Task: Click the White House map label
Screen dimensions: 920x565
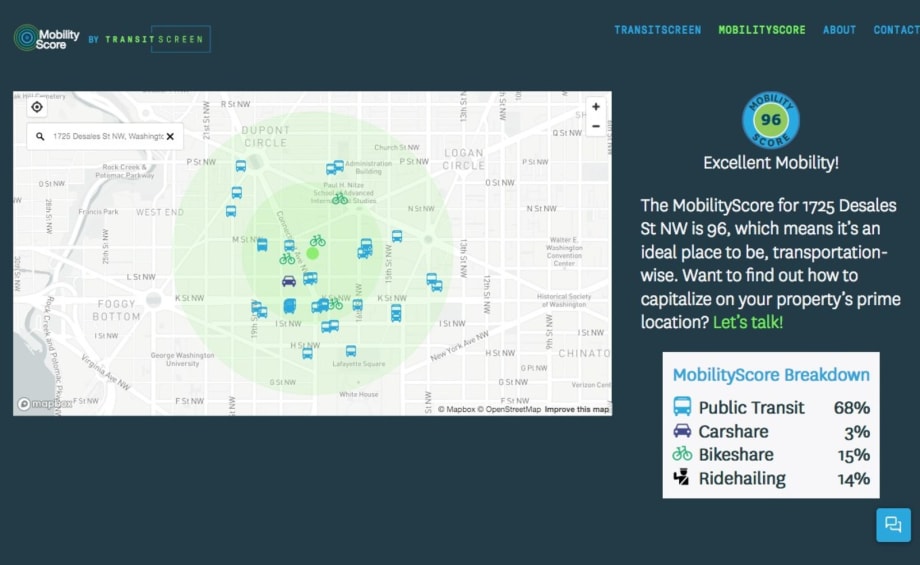Action: (x=358, y=394)
